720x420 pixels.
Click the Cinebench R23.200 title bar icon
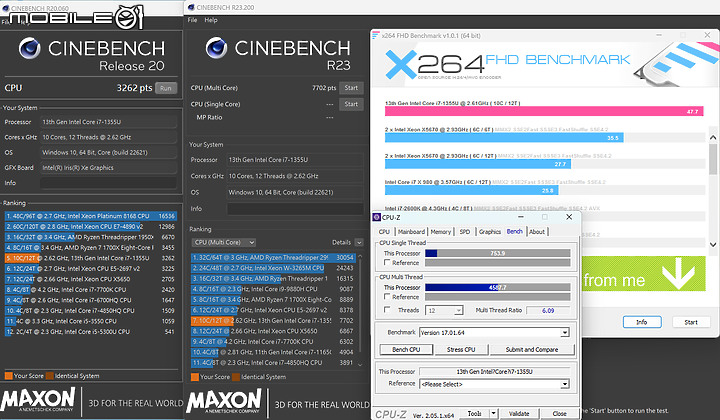coord(191,7)
